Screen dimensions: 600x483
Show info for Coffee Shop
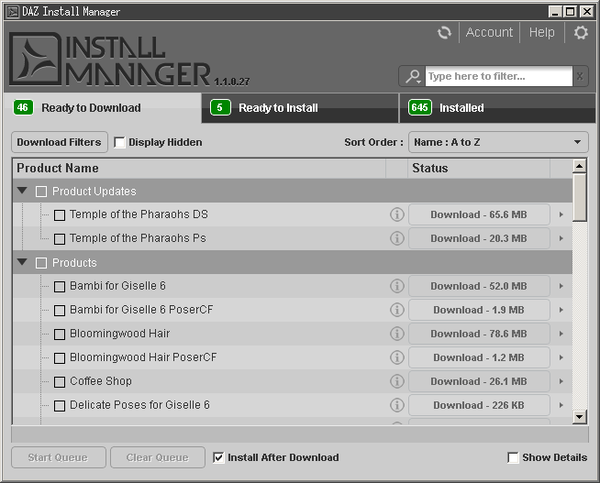tap(397, 381)
